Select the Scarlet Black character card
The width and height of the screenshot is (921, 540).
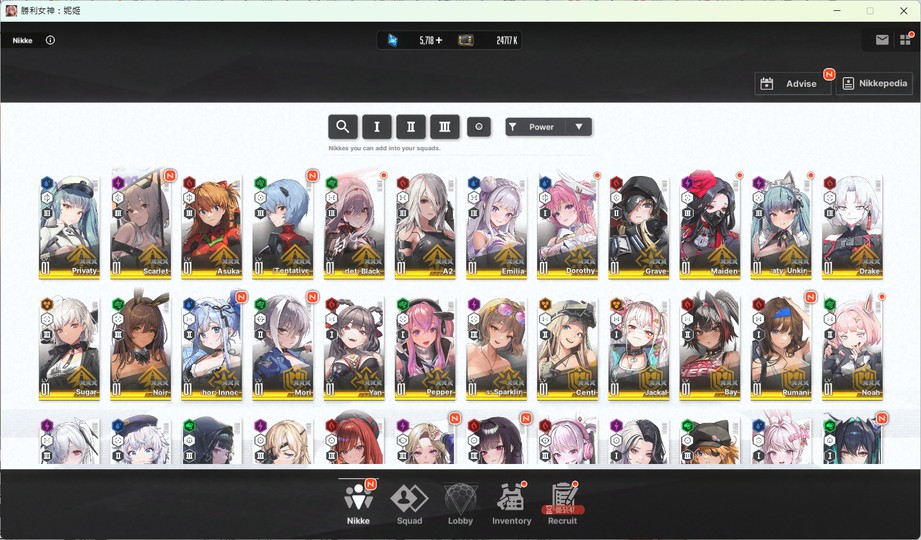pos(354,227)
